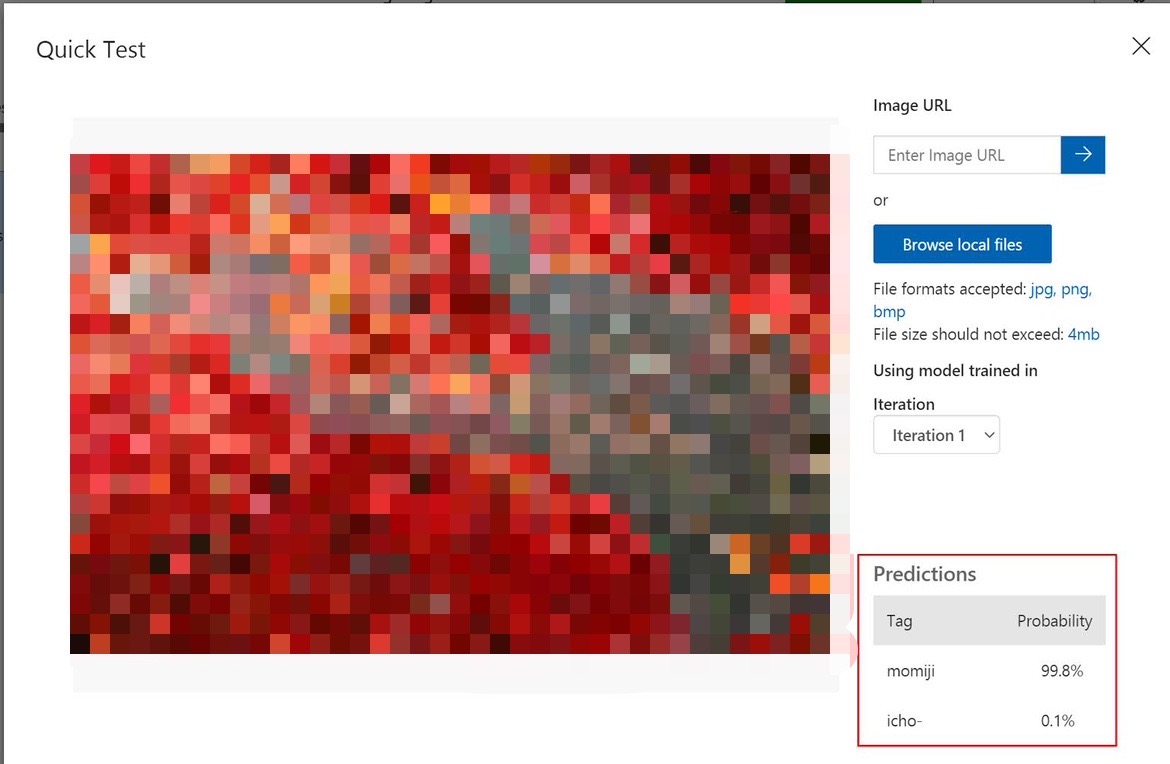Open the Iteration dropdown chevron
Image resolution: width=1170 pixels, height=764 pixels.
989,435
